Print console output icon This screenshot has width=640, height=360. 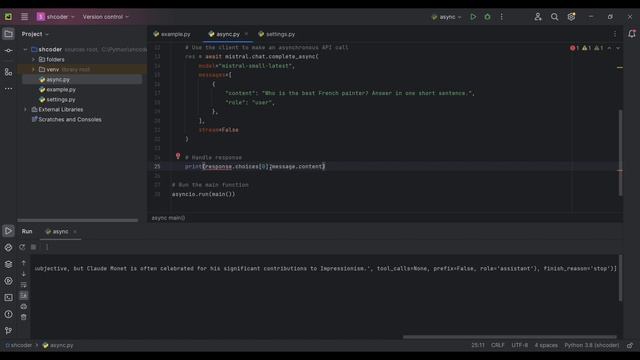coord(24,306)
